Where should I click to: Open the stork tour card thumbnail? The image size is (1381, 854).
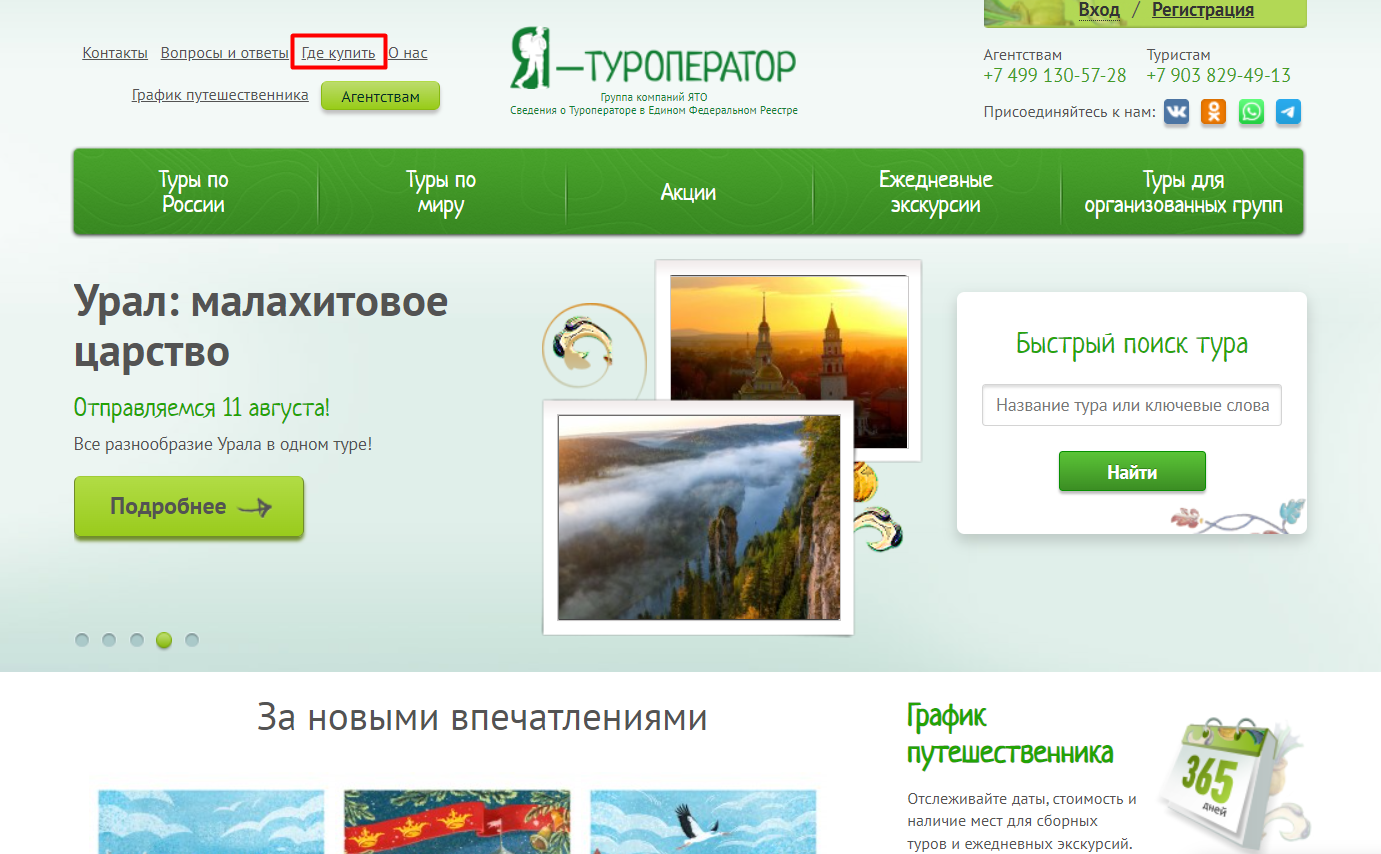click(703, 822)
